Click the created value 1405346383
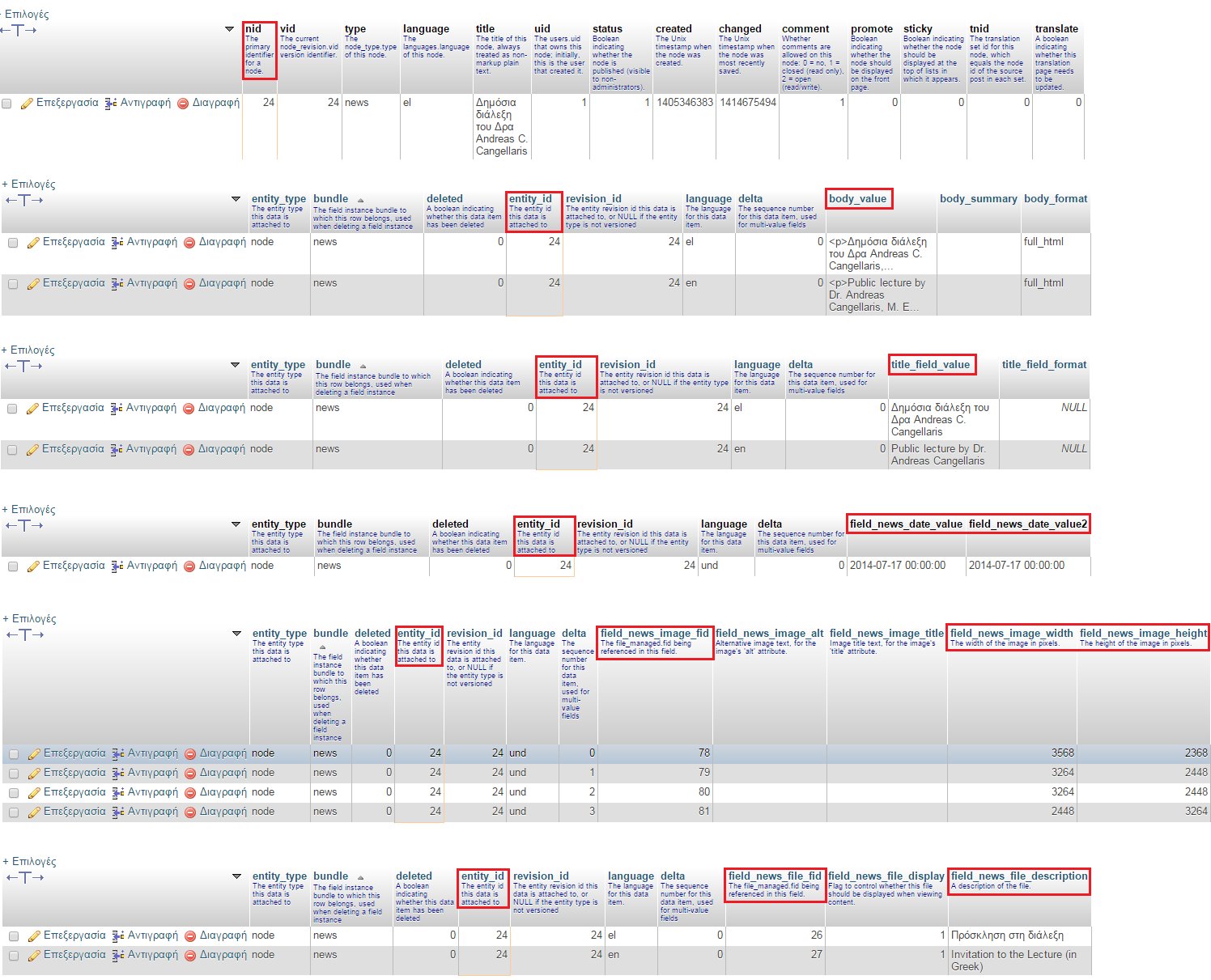 click(685, 103)
